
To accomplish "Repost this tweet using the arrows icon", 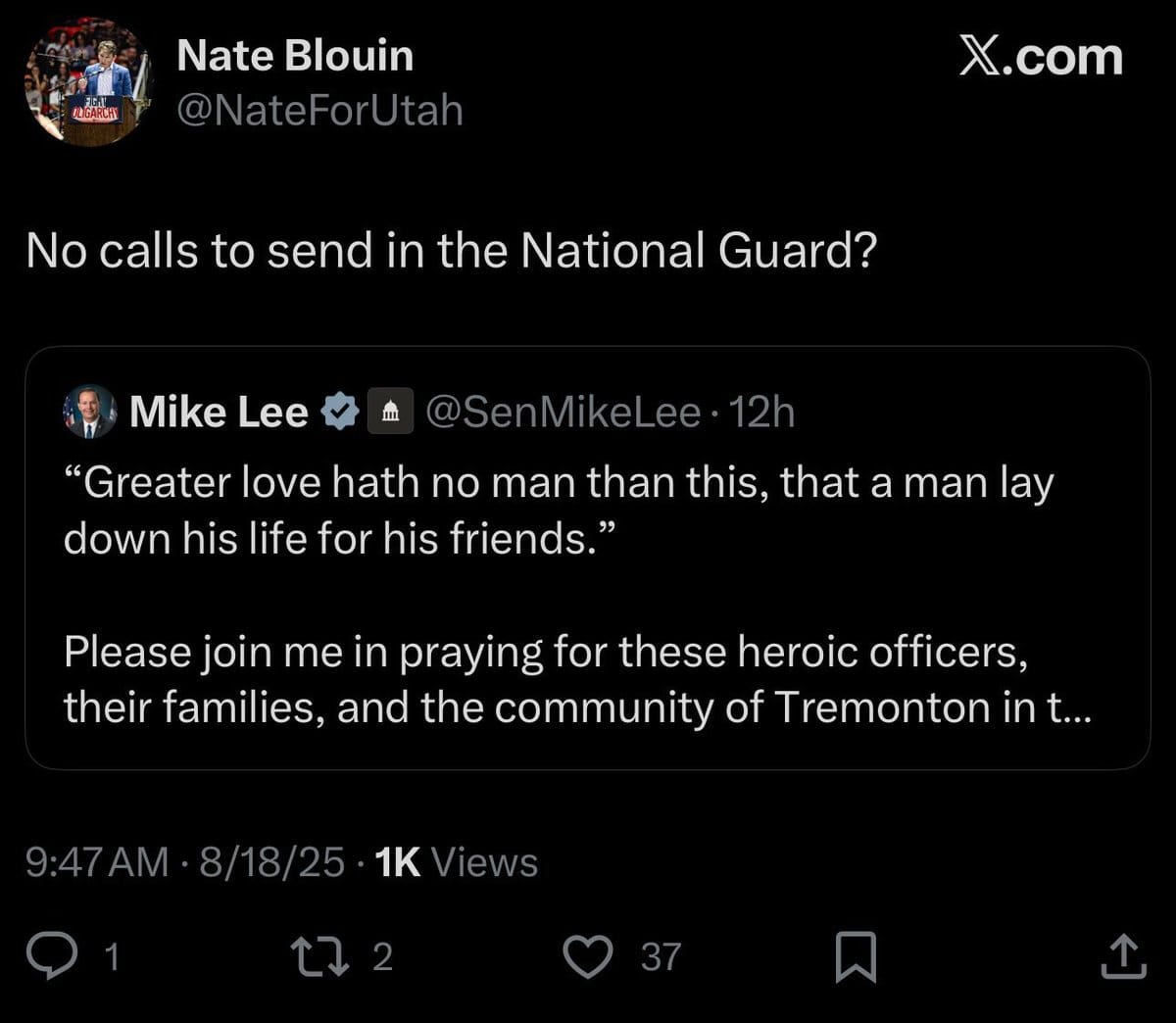I will point(322,955).
